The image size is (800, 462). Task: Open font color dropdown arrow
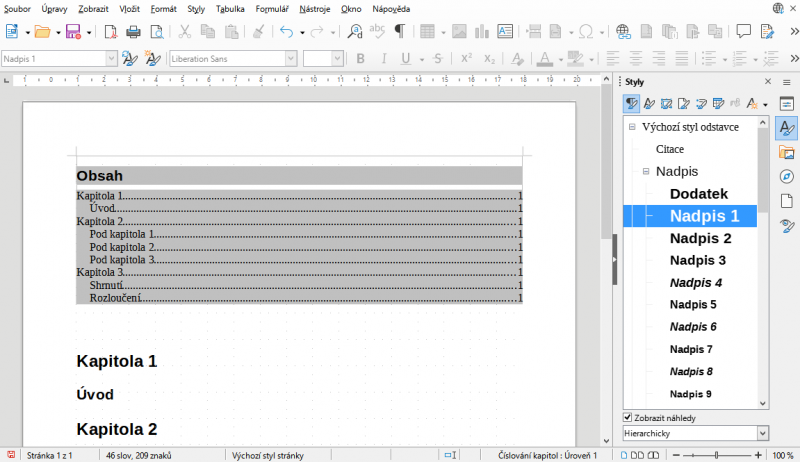[561, 60]
